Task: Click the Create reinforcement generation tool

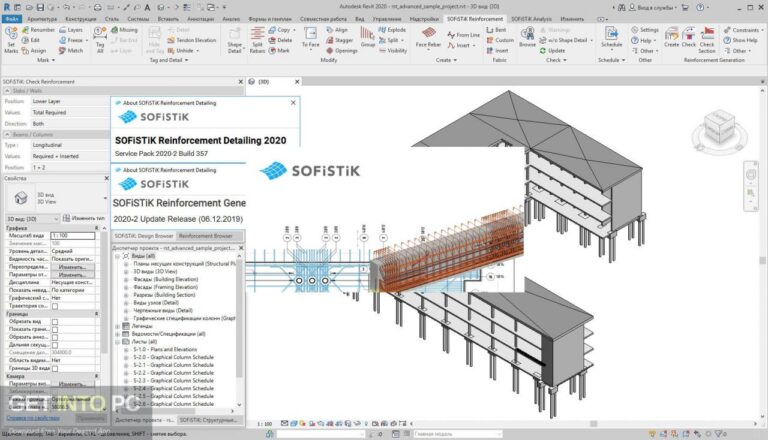Action: tap(672, 37)
